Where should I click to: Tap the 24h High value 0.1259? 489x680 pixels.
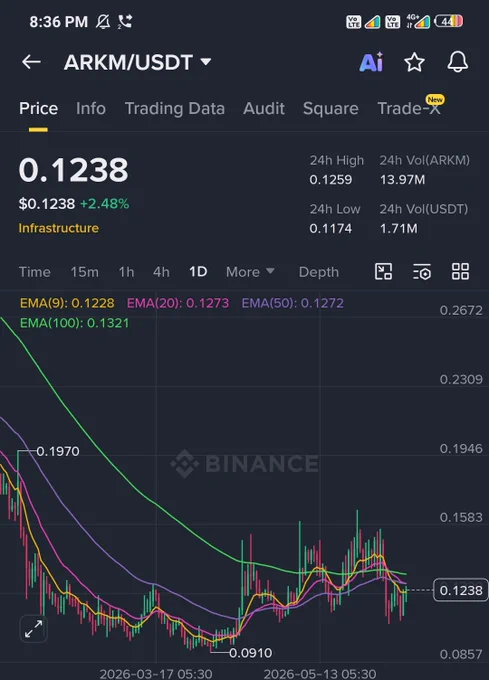[330, 180]
